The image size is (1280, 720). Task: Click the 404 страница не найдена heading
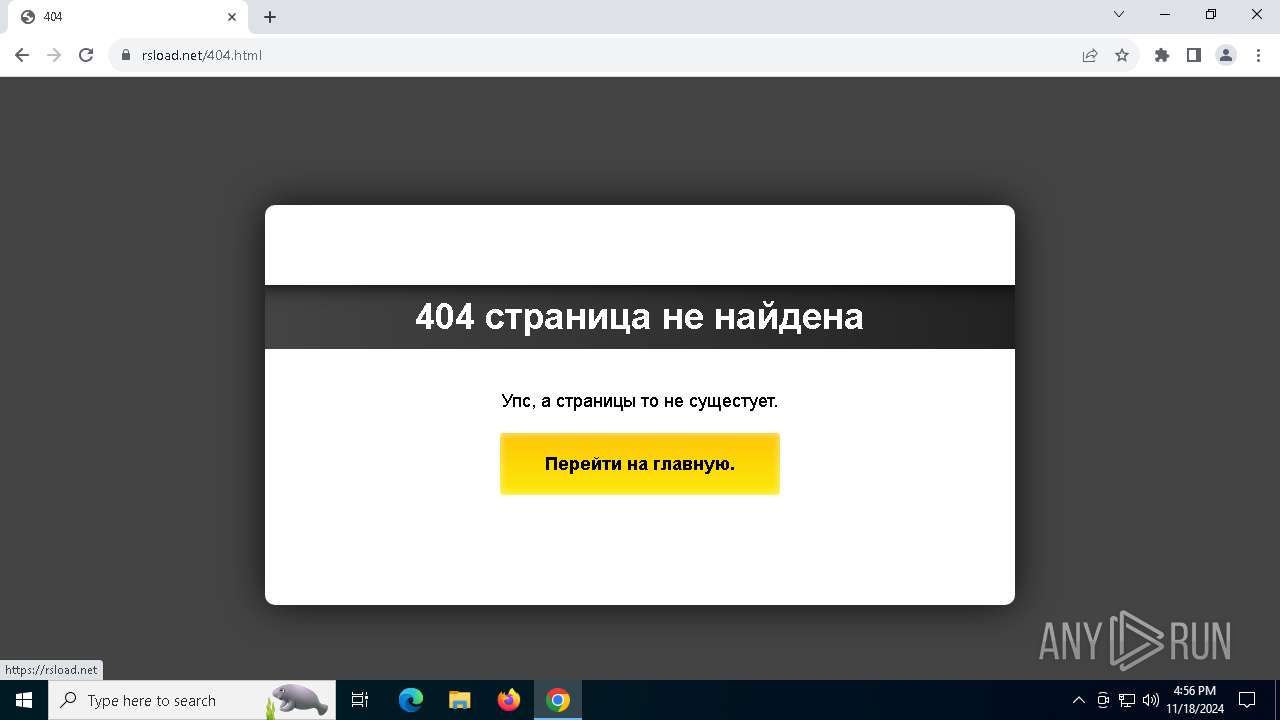coord(640,317)
